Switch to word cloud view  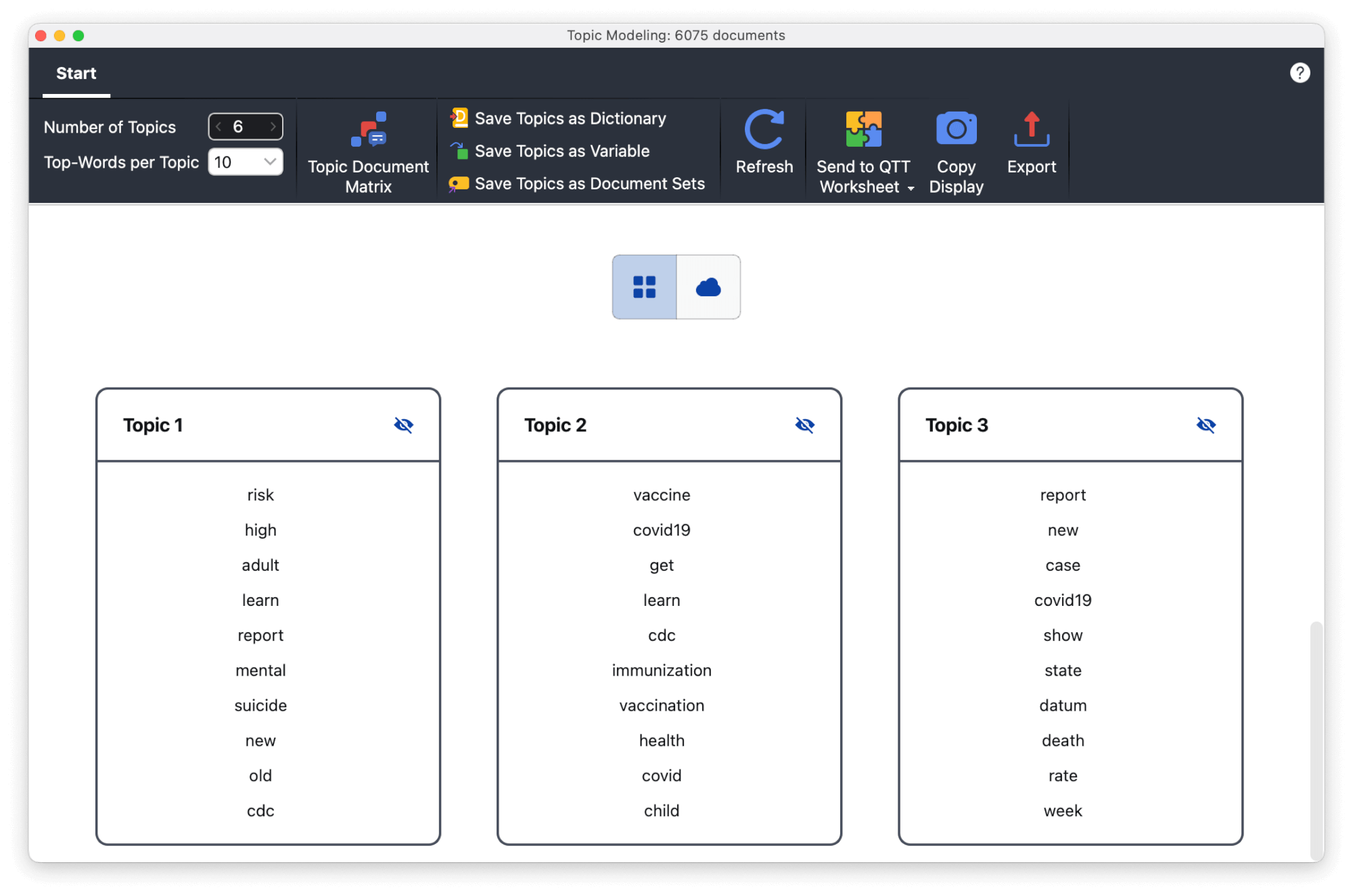pos(708,287)
